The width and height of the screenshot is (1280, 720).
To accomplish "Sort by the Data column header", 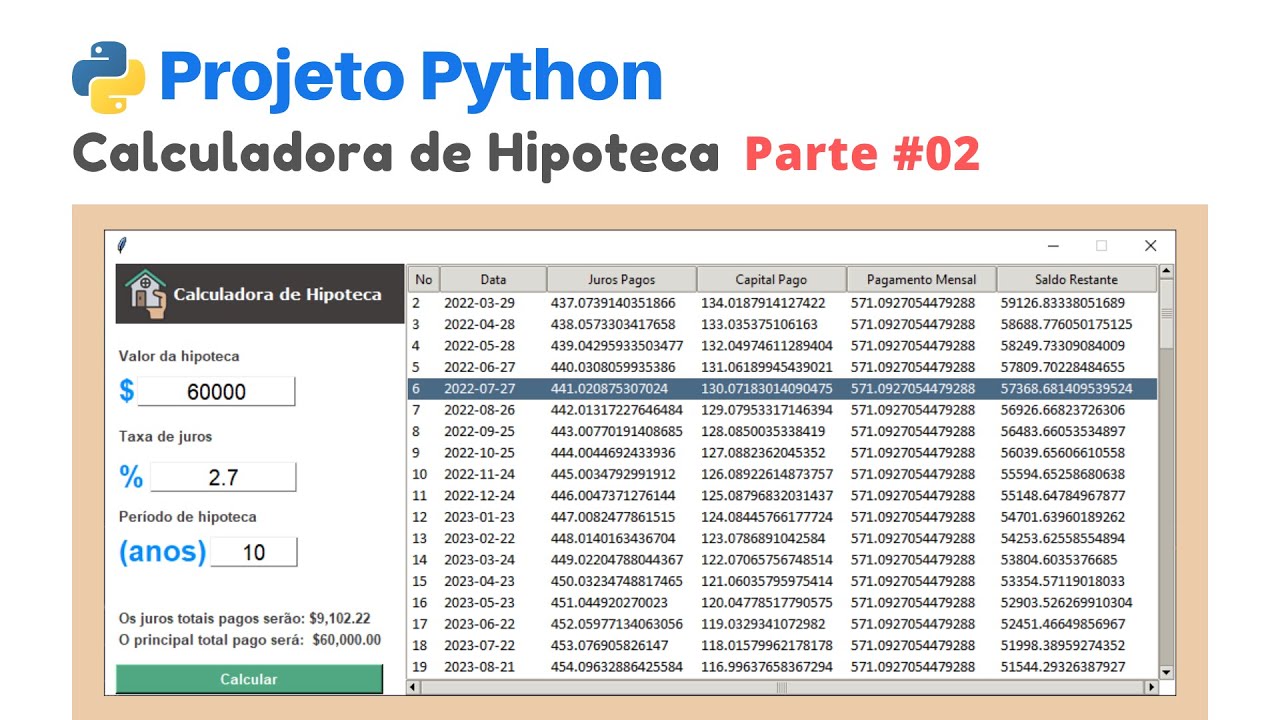I will (493, 279).
